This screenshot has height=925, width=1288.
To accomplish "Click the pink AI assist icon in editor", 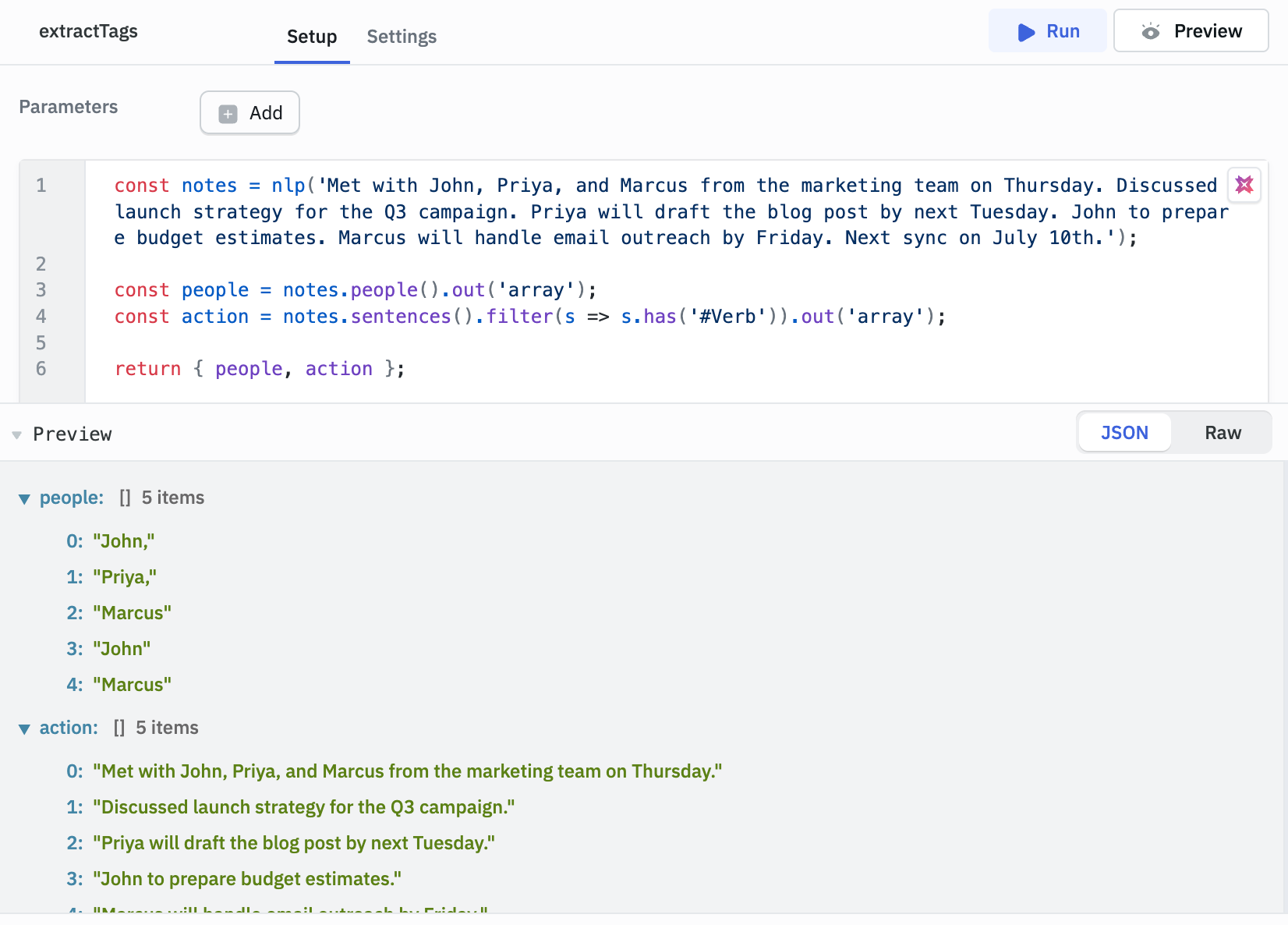I will pos(1244,185).
